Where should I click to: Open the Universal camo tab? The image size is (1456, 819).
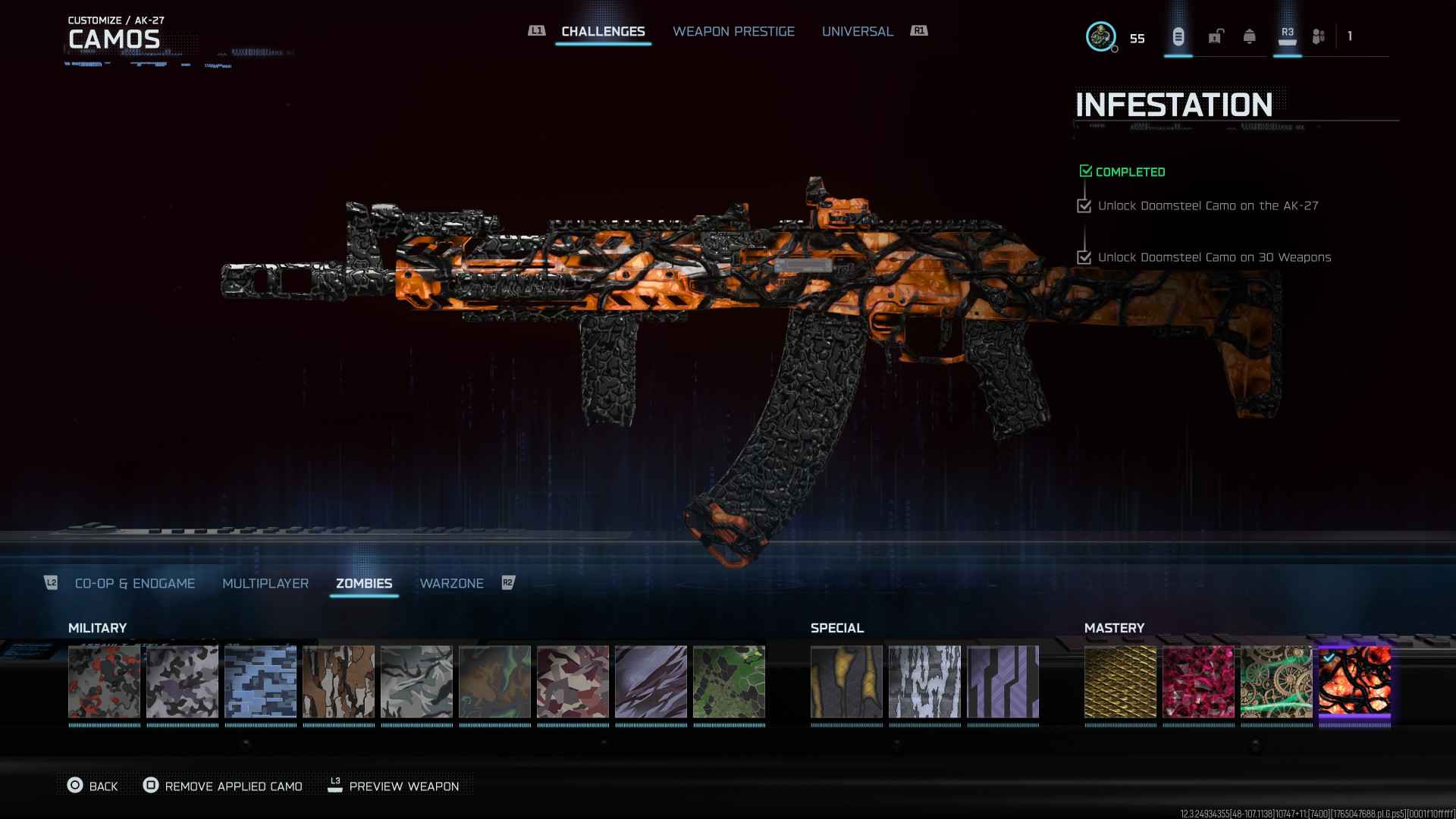pyautogui.click(x=858, y=31)
